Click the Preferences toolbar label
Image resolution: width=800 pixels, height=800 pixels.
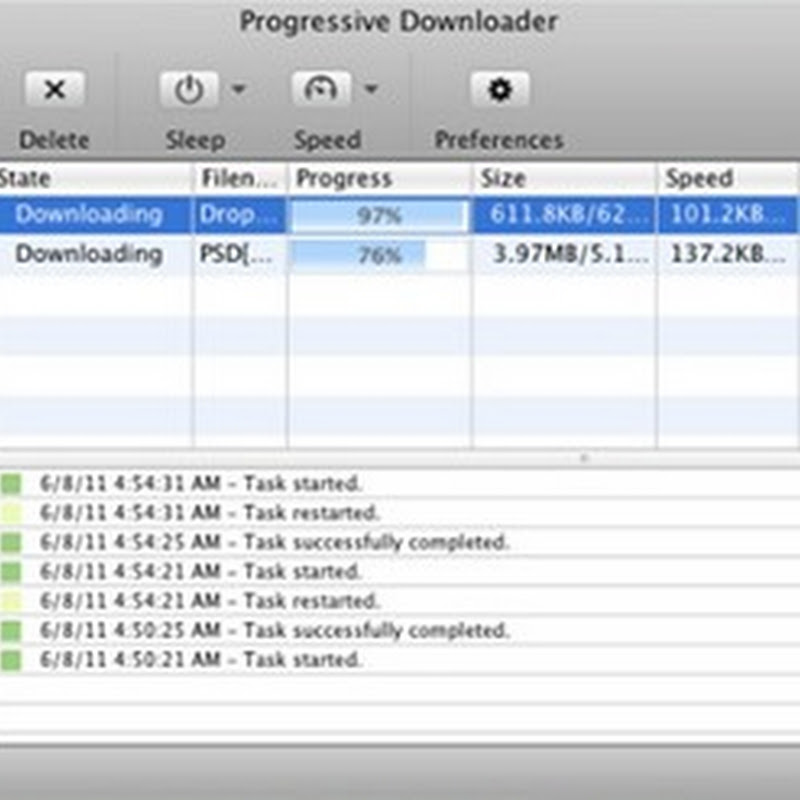pyautogui.click(x=499, y=140)
